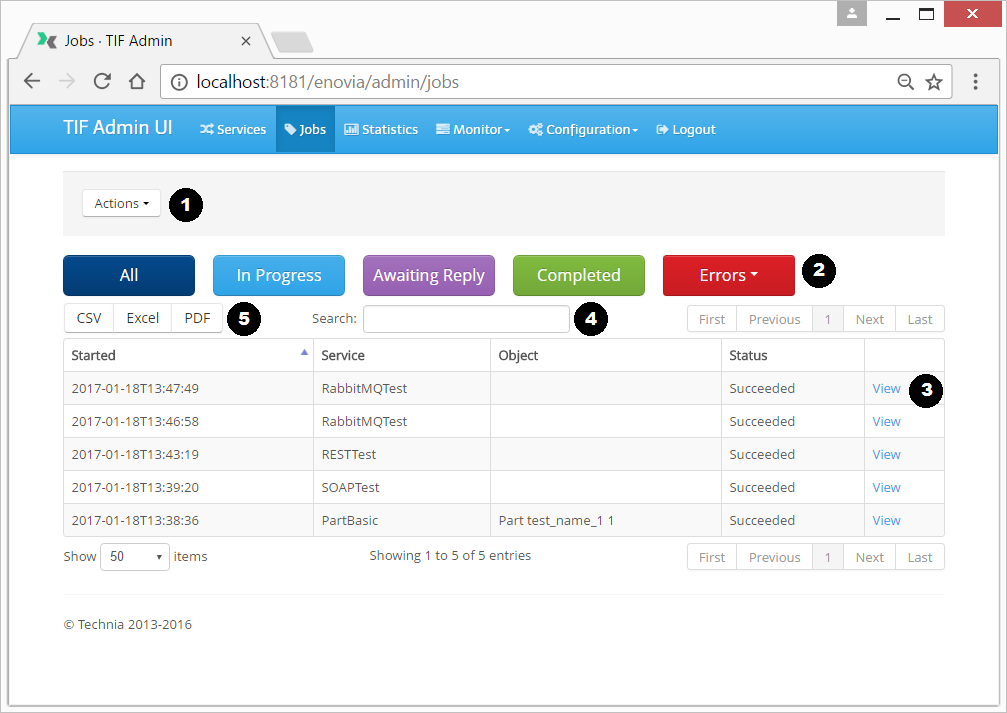Click the zoom magnifier icon in address bar
The image size is (1007, 713).
(x=905, y=82)
